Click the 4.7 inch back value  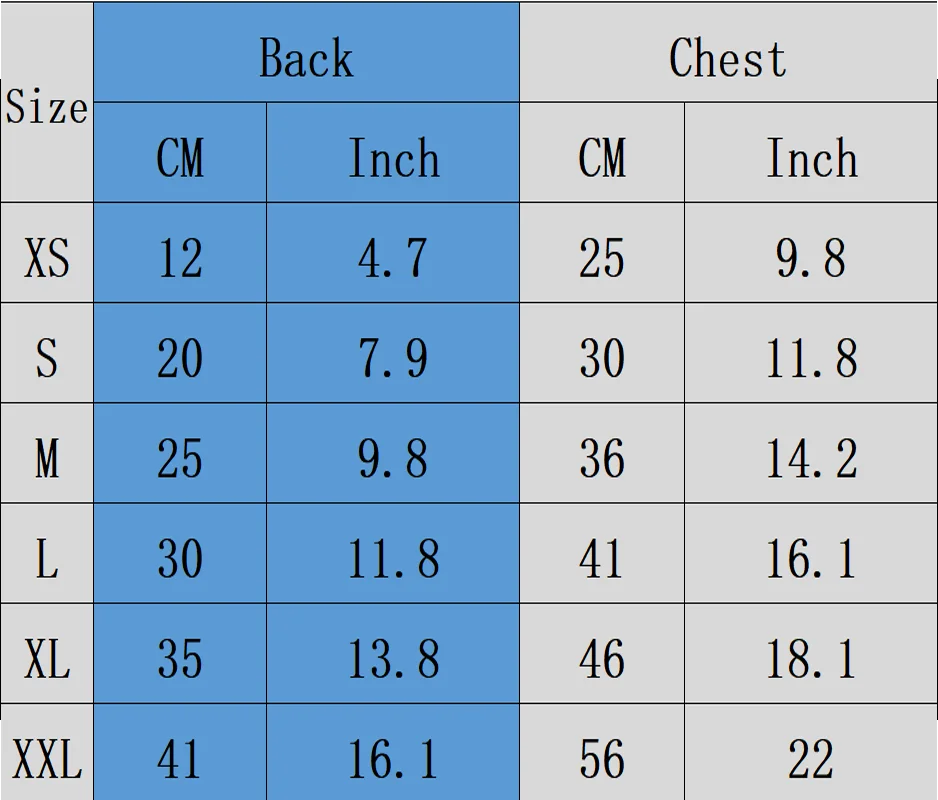tap(392, 258)
